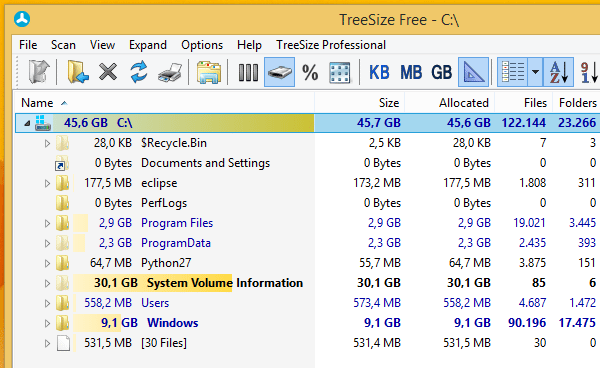Screen dimensions: 600x368
Task: Click the 122.144 files value for C:\
Action: [x=523, y=123]
